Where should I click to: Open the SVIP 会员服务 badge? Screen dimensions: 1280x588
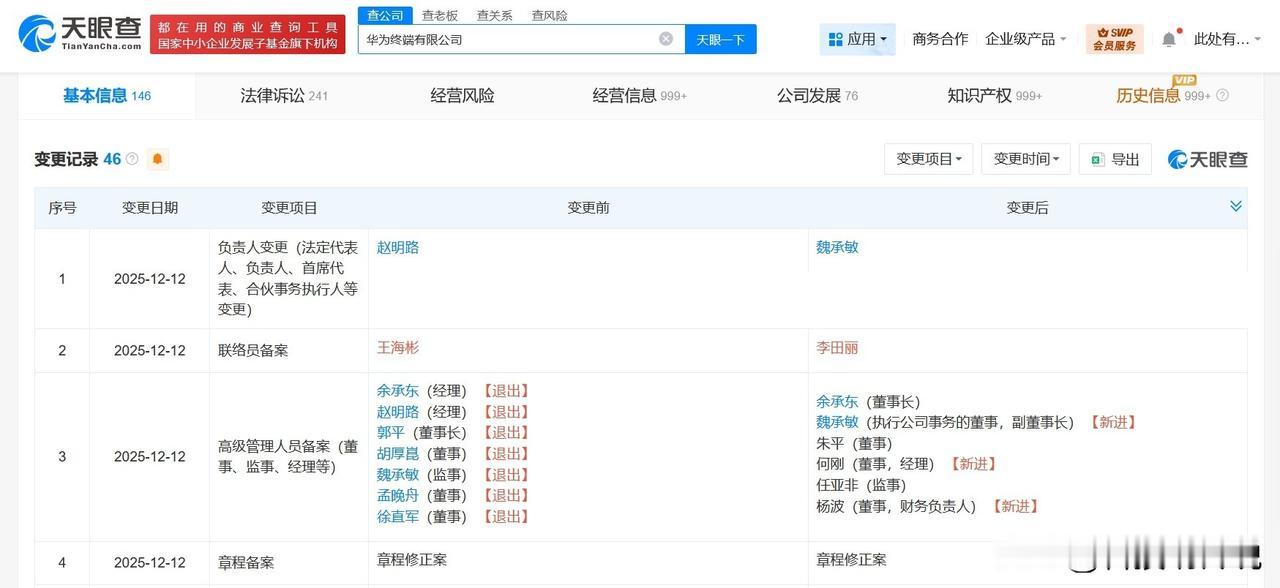click(1114, 39)
